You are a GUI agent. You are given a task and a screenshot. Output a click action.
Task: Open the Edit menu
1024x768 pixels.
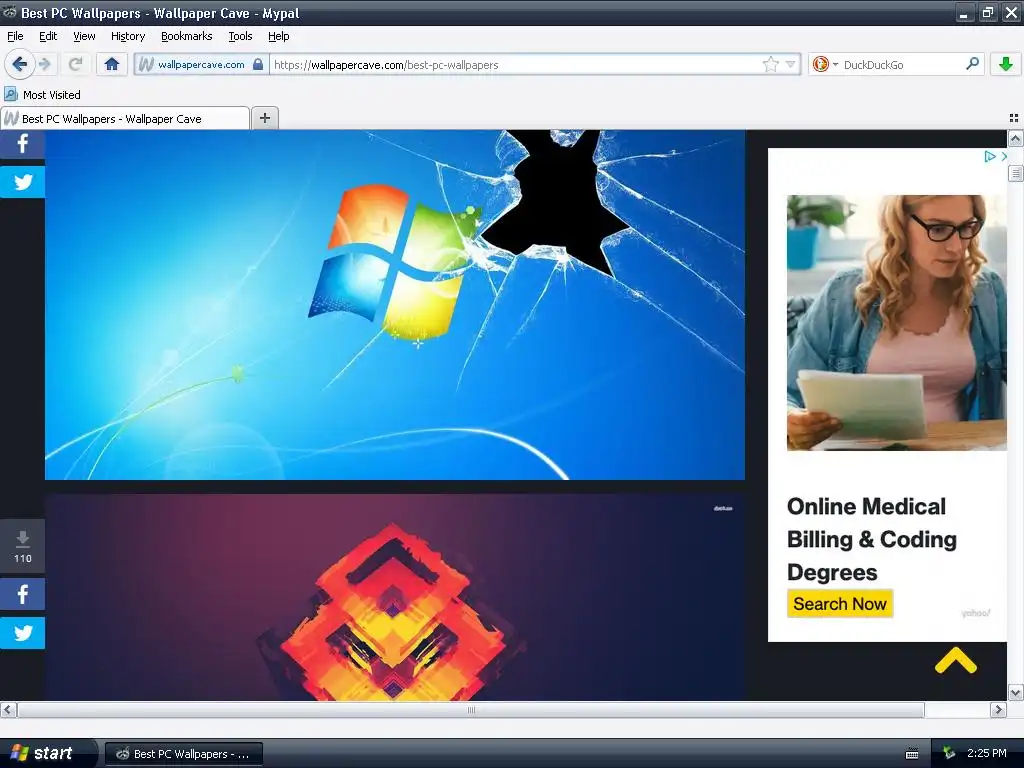(x=48, y=36)
